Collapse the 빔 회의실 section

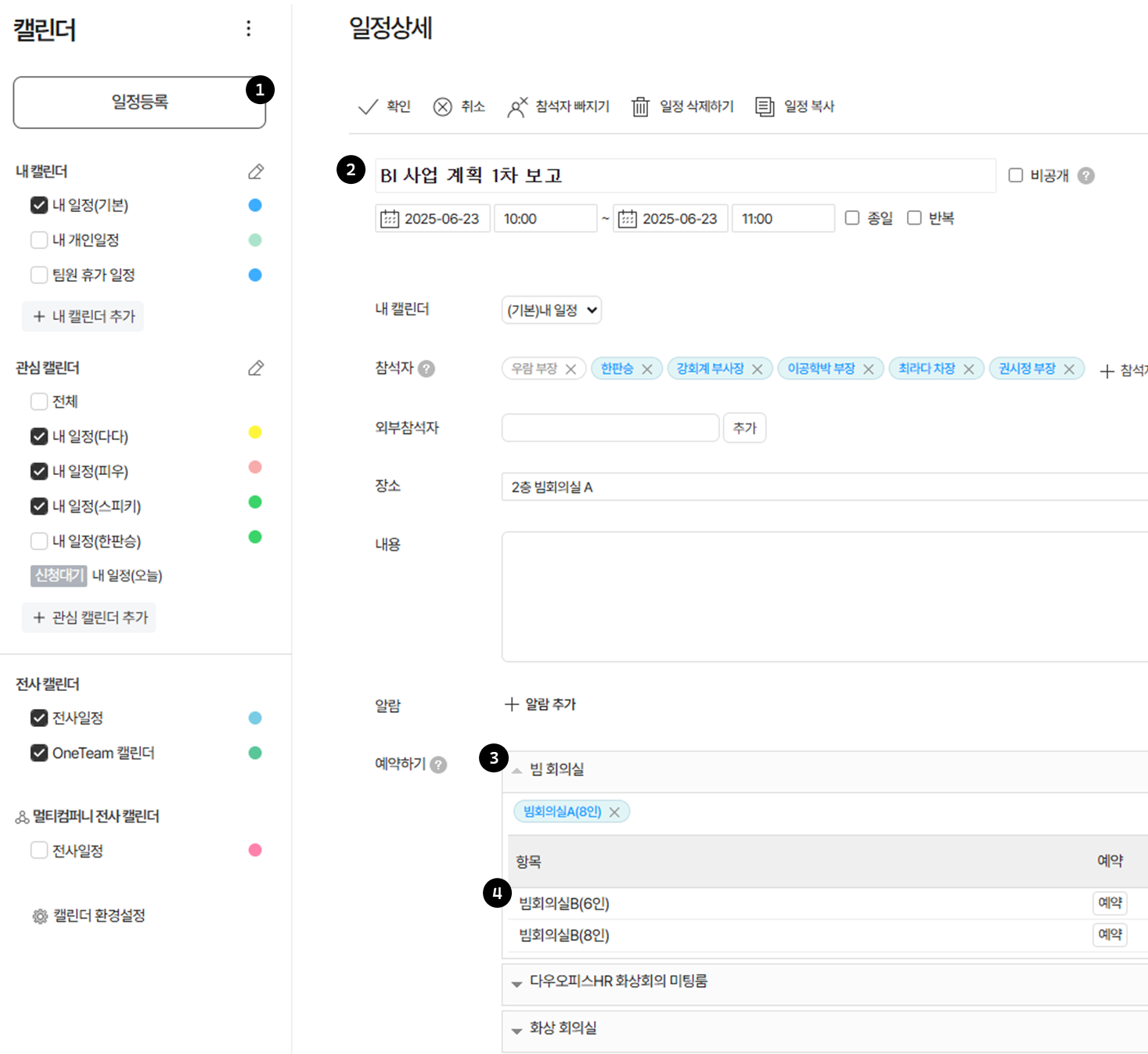(x=516, y=770)
